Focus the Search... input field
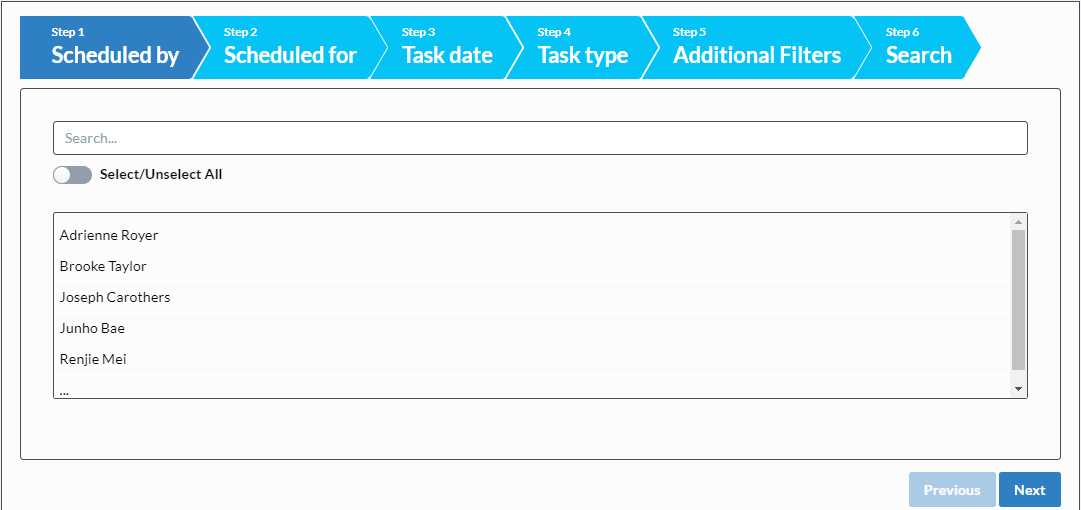Viewport: 1081px width, 510px height. coord(540,138)
